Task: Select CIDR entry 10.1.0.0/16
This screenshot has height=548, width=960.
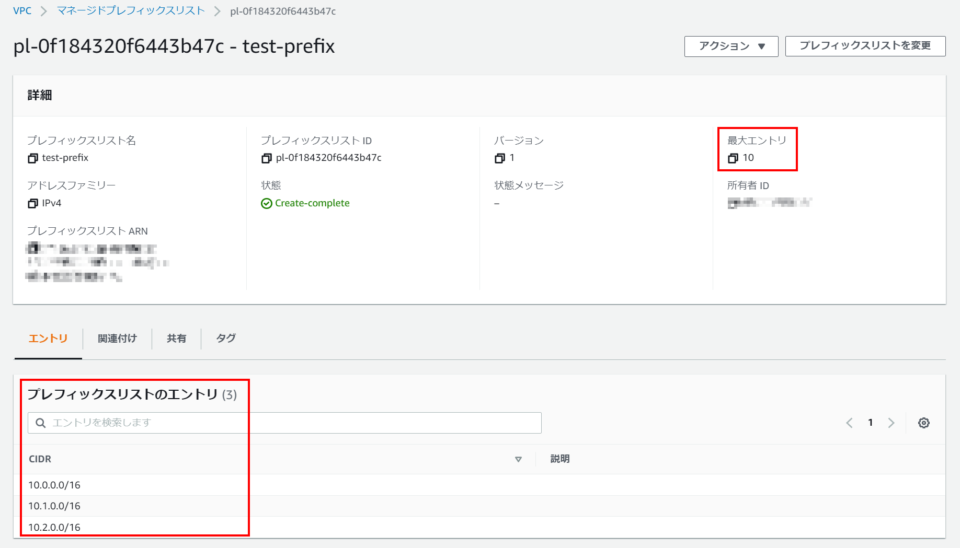Action: tap(54, 506)
